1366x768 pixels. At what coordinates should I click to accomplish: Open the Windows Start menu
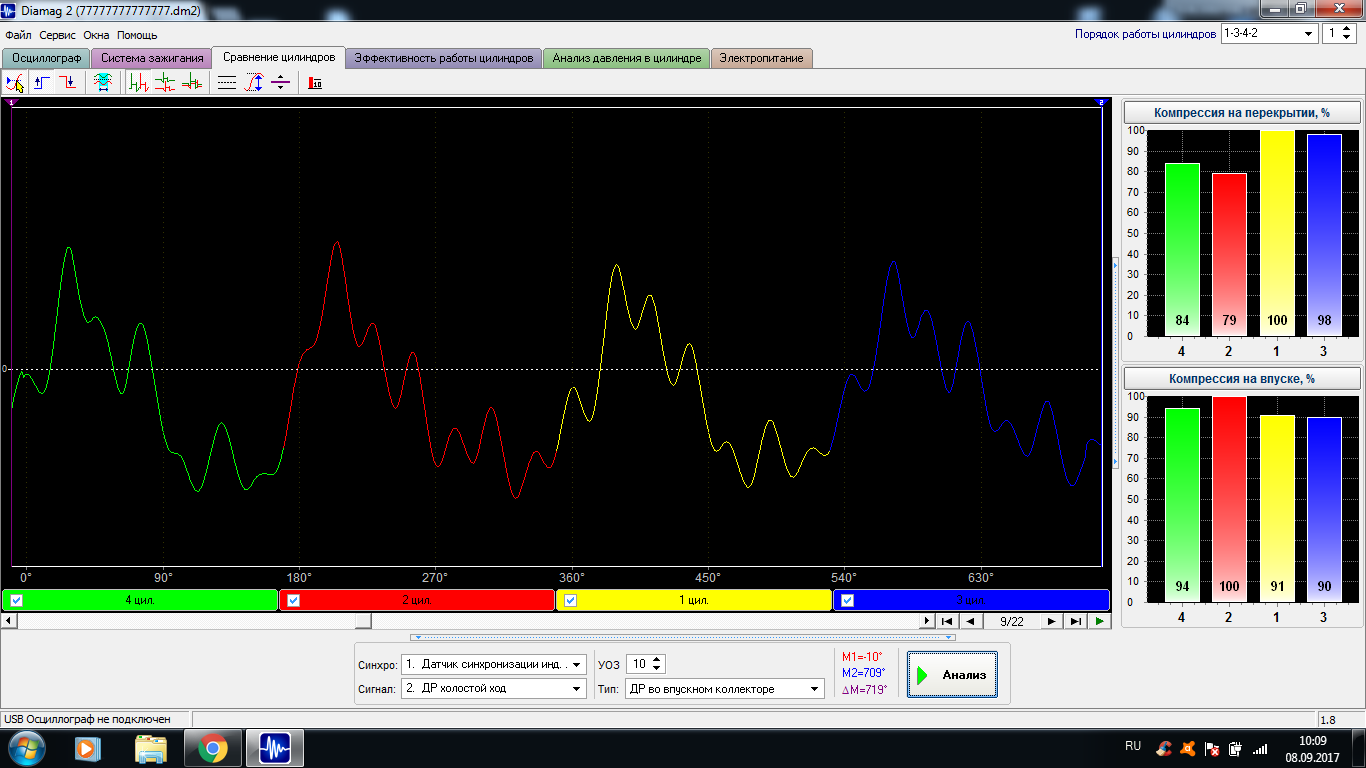(25, 748)
